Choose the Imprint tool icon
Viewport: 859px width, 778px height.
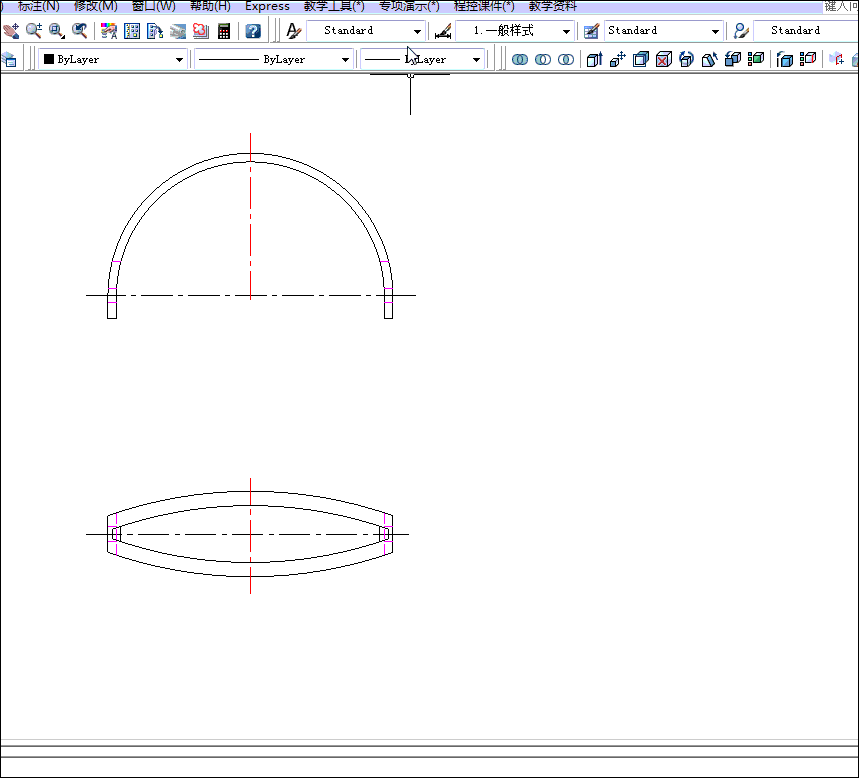pos(837,59)
